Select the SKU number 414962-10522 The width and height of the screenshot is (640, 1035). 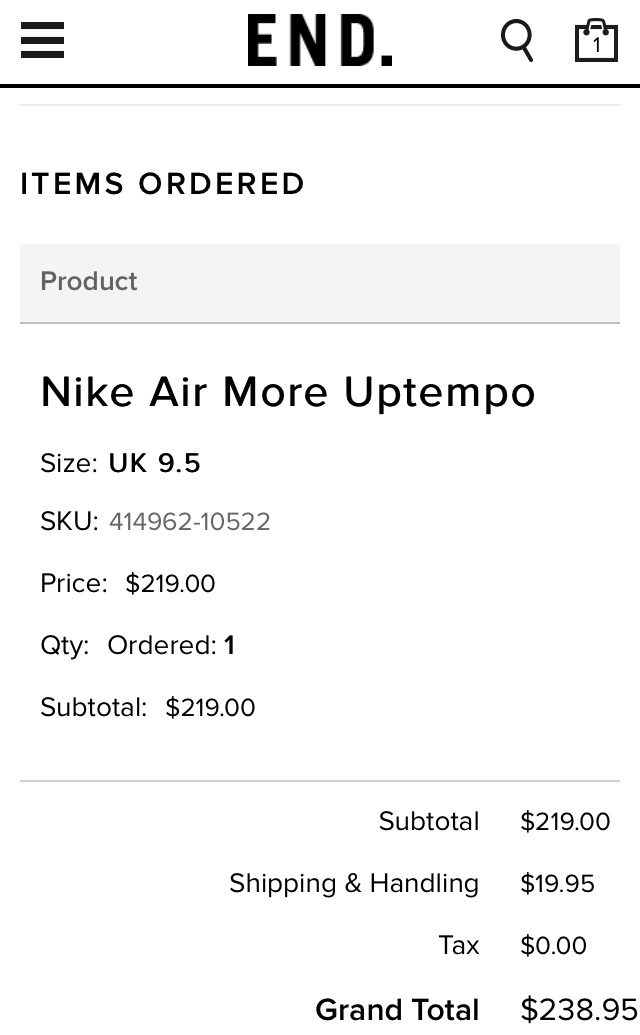tap(189, 521)
